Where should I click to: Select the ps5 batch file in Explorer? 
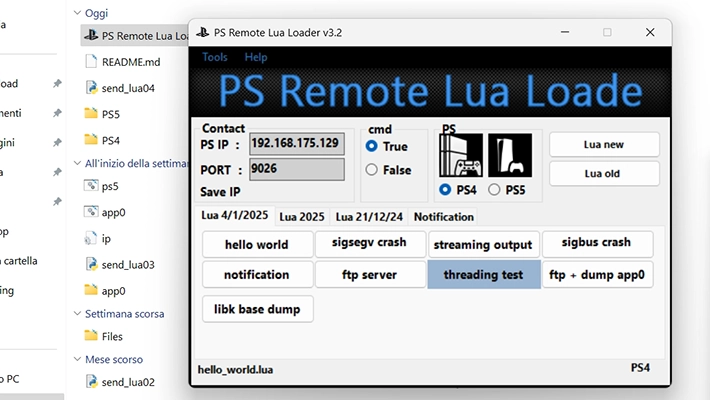point(102,186)
